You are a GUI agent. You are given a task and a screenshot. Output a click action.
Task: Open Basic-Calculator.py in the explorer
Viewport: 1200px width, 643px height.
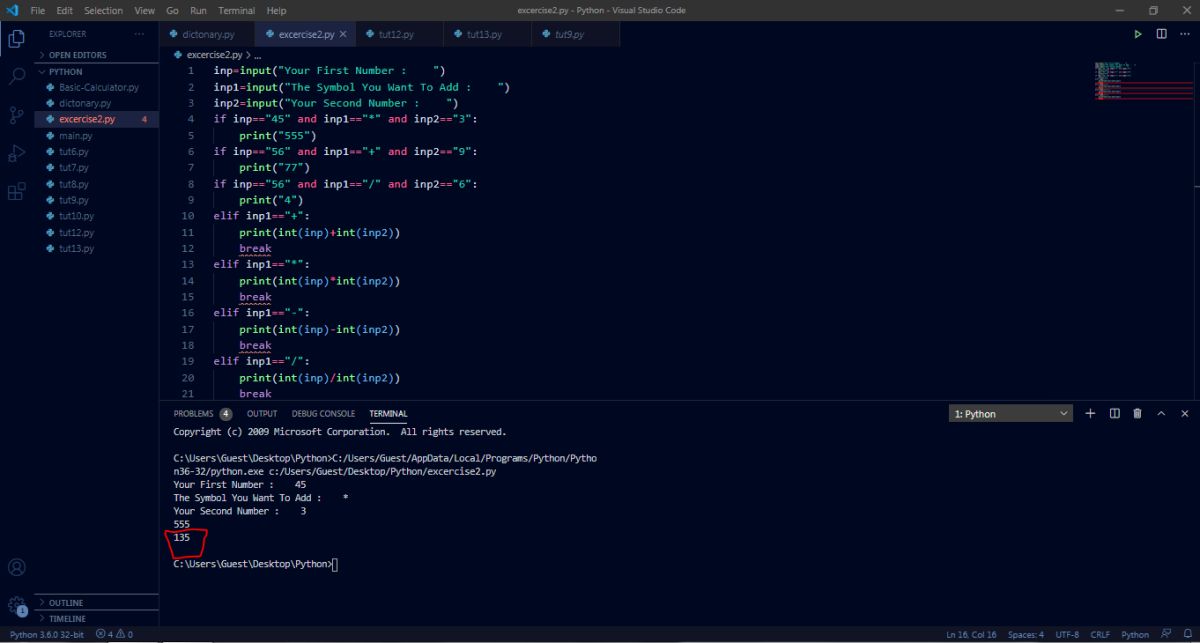(98, 87)
